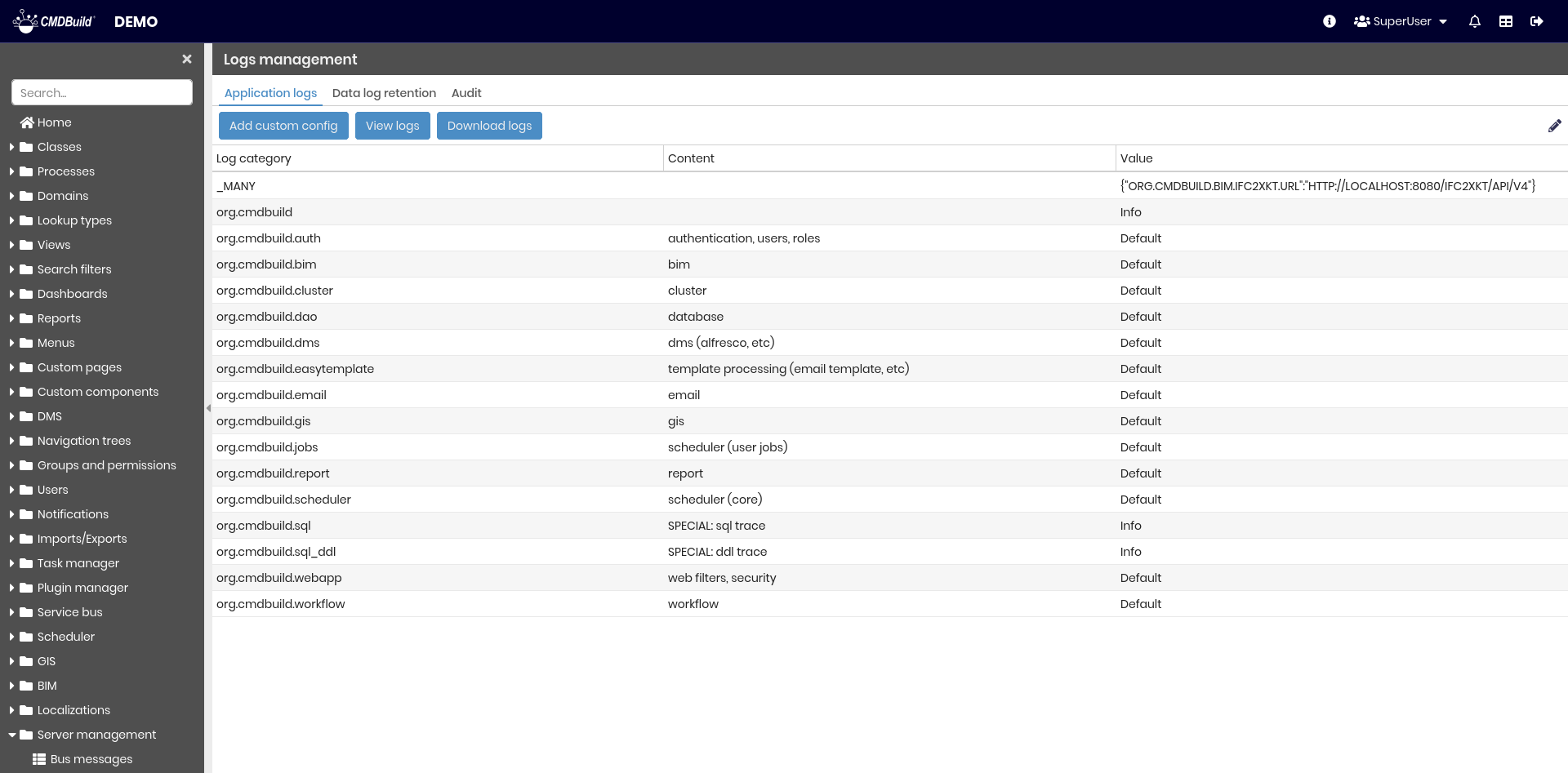
Task: Collapse the Server management folder
Action: point(12,735)
